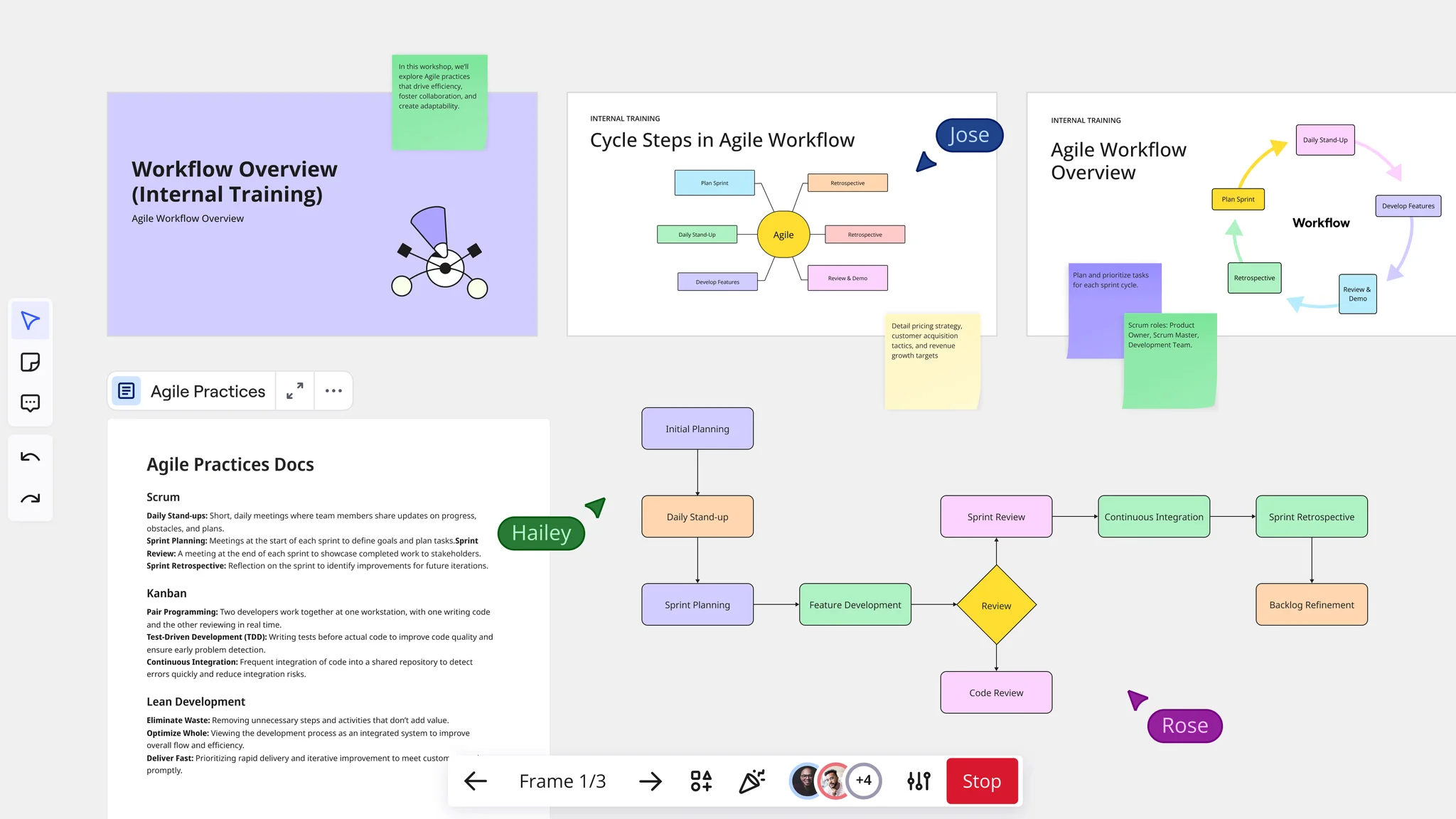Select the Frame 1/3 indicator

coord(562,781)
